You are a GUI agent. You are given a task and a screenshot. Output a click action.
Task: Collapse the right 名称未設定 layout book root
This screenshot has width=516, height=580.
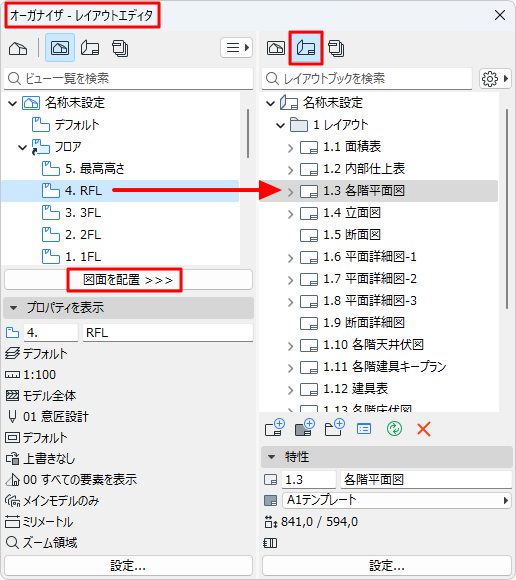(x=270, y=103)
